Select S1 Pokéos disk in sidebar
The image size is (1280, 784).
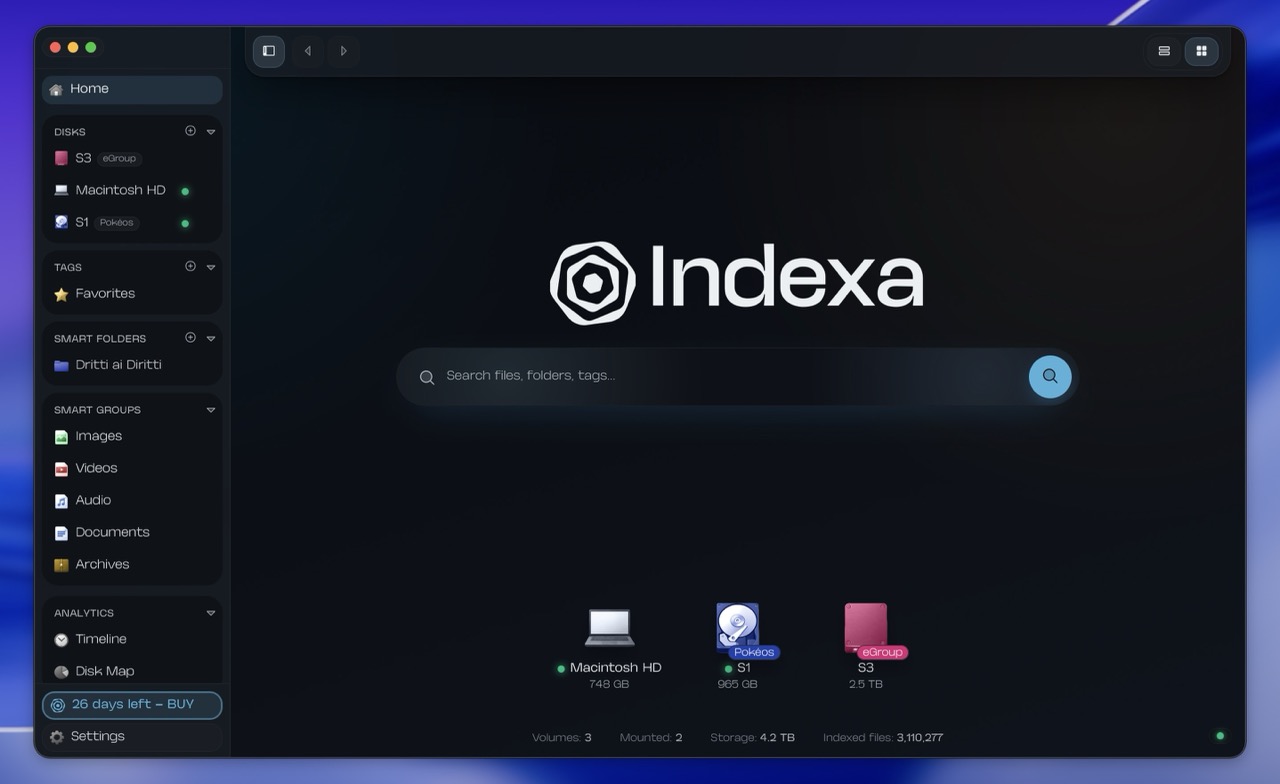coord(132,222)
